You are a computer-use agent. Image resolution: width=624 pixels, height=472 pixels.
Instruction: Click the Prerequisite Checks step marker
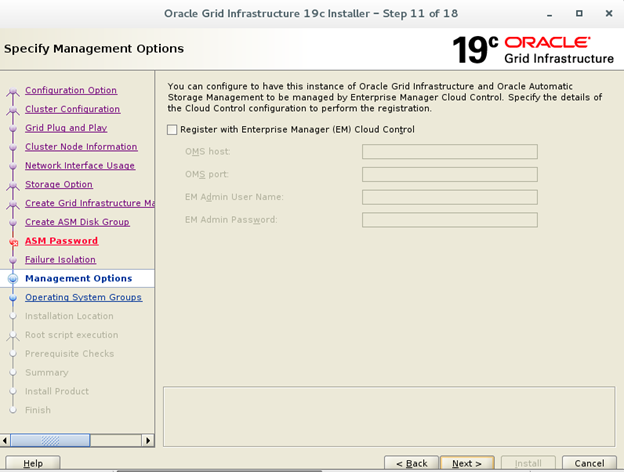(13, 354)
